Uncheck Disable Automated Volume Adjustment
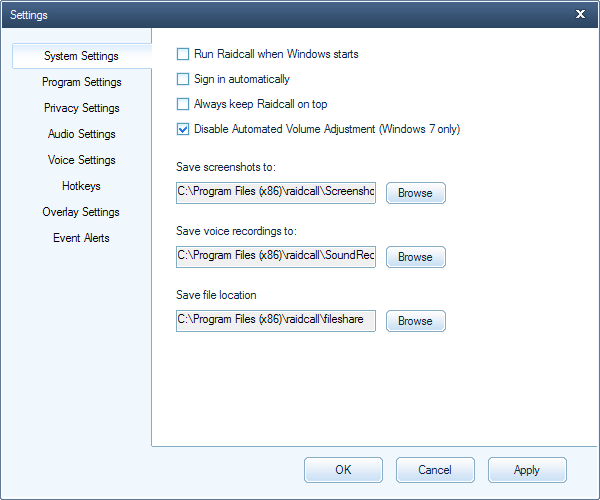The image size is (600, 500). (x=183, y=129)
